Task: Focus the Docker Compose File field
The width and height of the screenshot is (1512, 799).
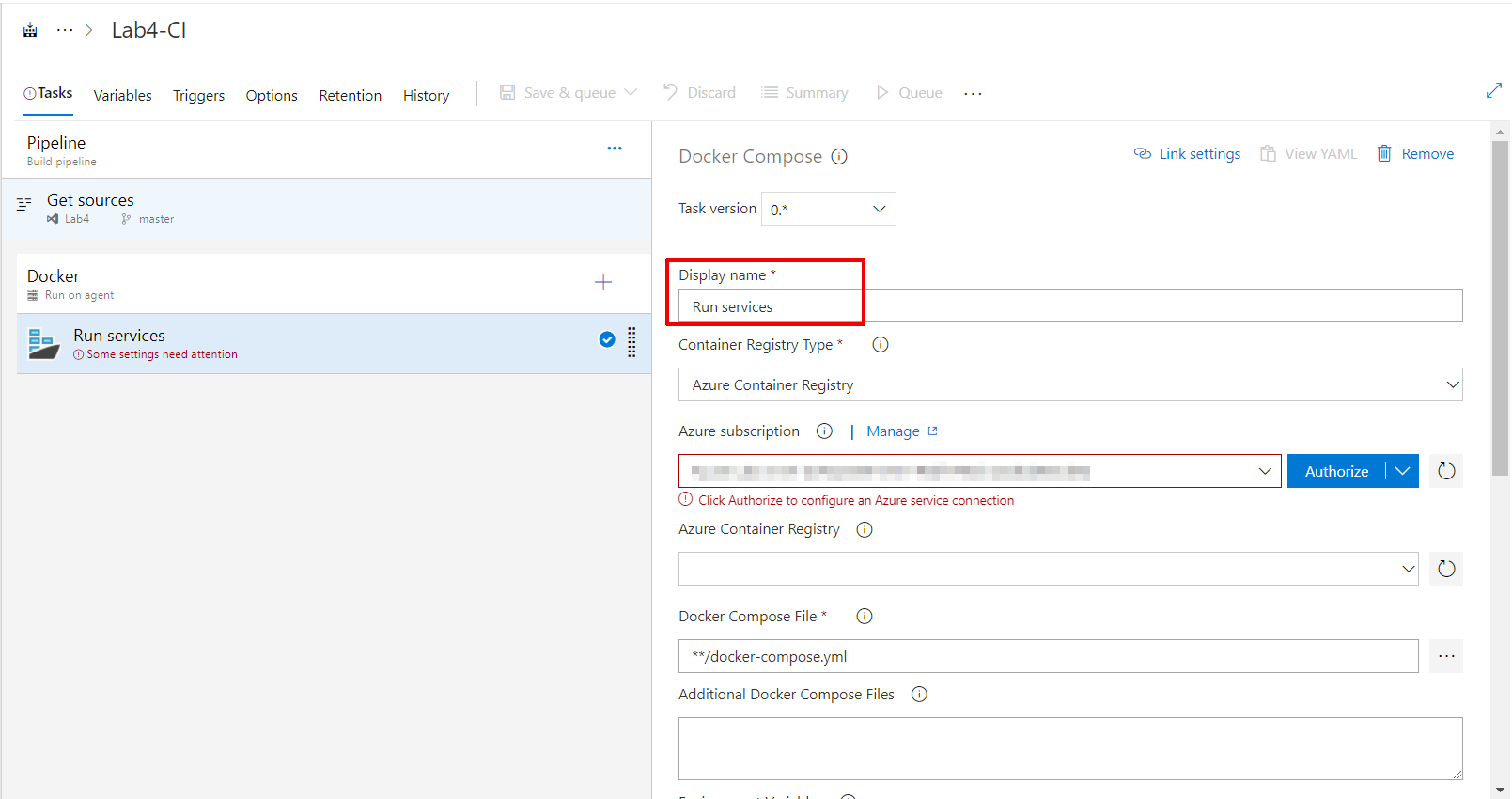Action: [x=1048, y=656]
